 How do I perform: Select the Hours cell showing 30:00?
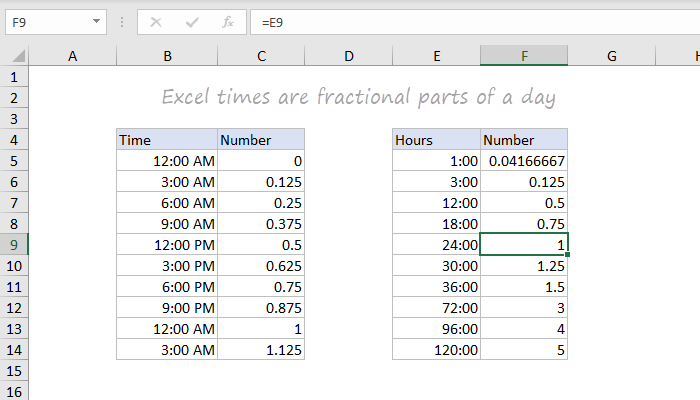437,266
